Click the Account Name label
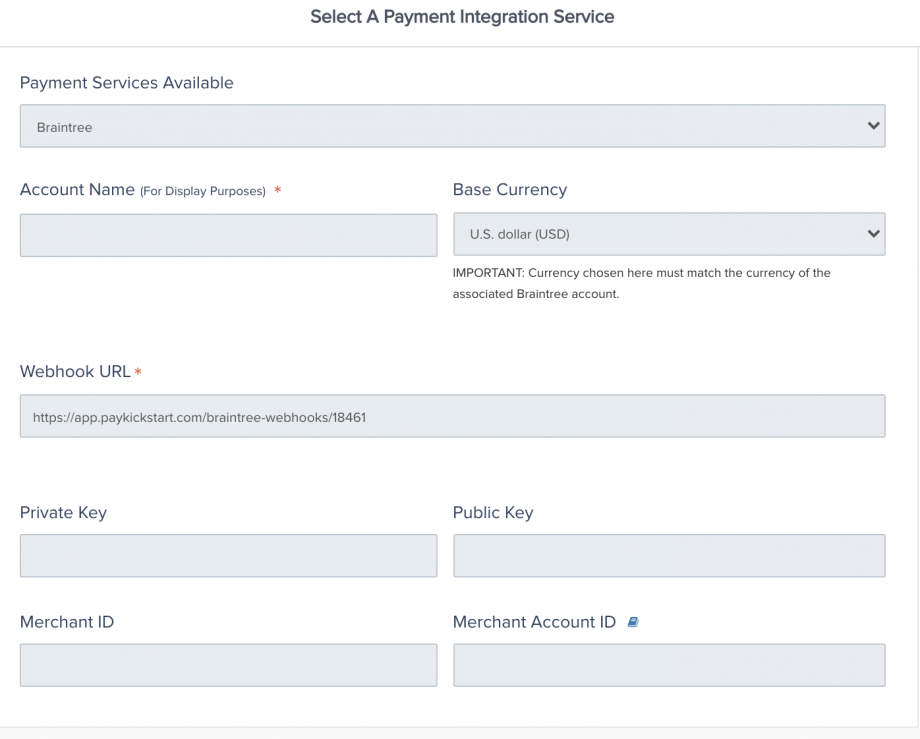 pyautogui.click(x=77, y=190)
